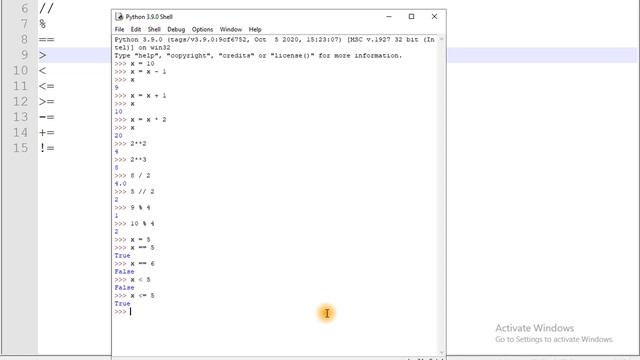
Task: Click line 10 '<' in background editor
Action: [x=43, y=71]
